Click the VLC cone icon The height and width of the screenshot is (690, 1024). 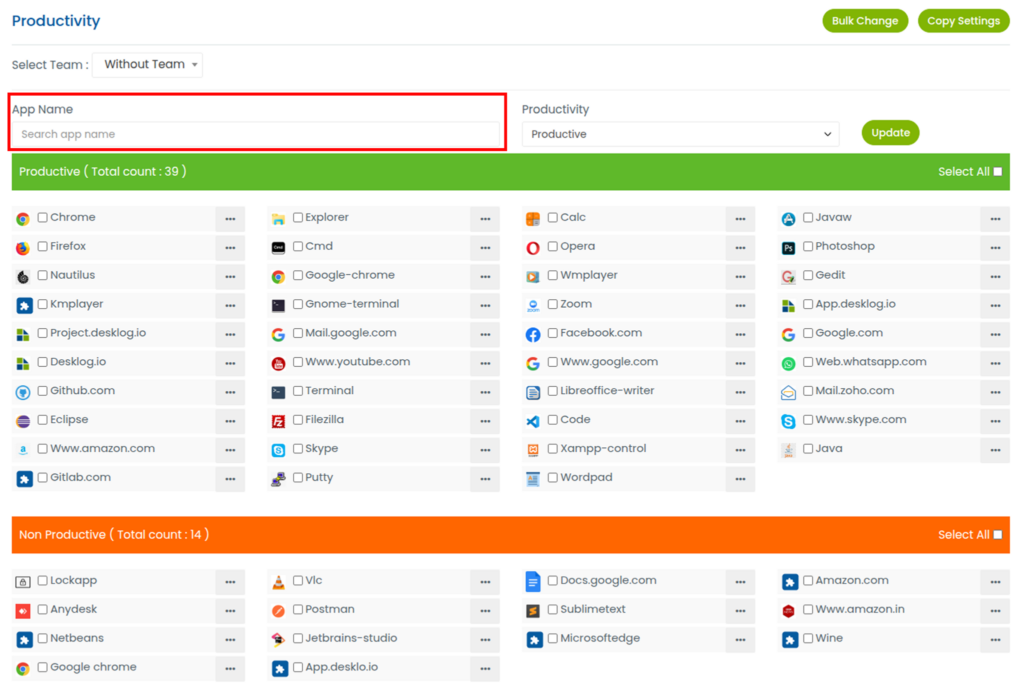(x=278, y=582)
